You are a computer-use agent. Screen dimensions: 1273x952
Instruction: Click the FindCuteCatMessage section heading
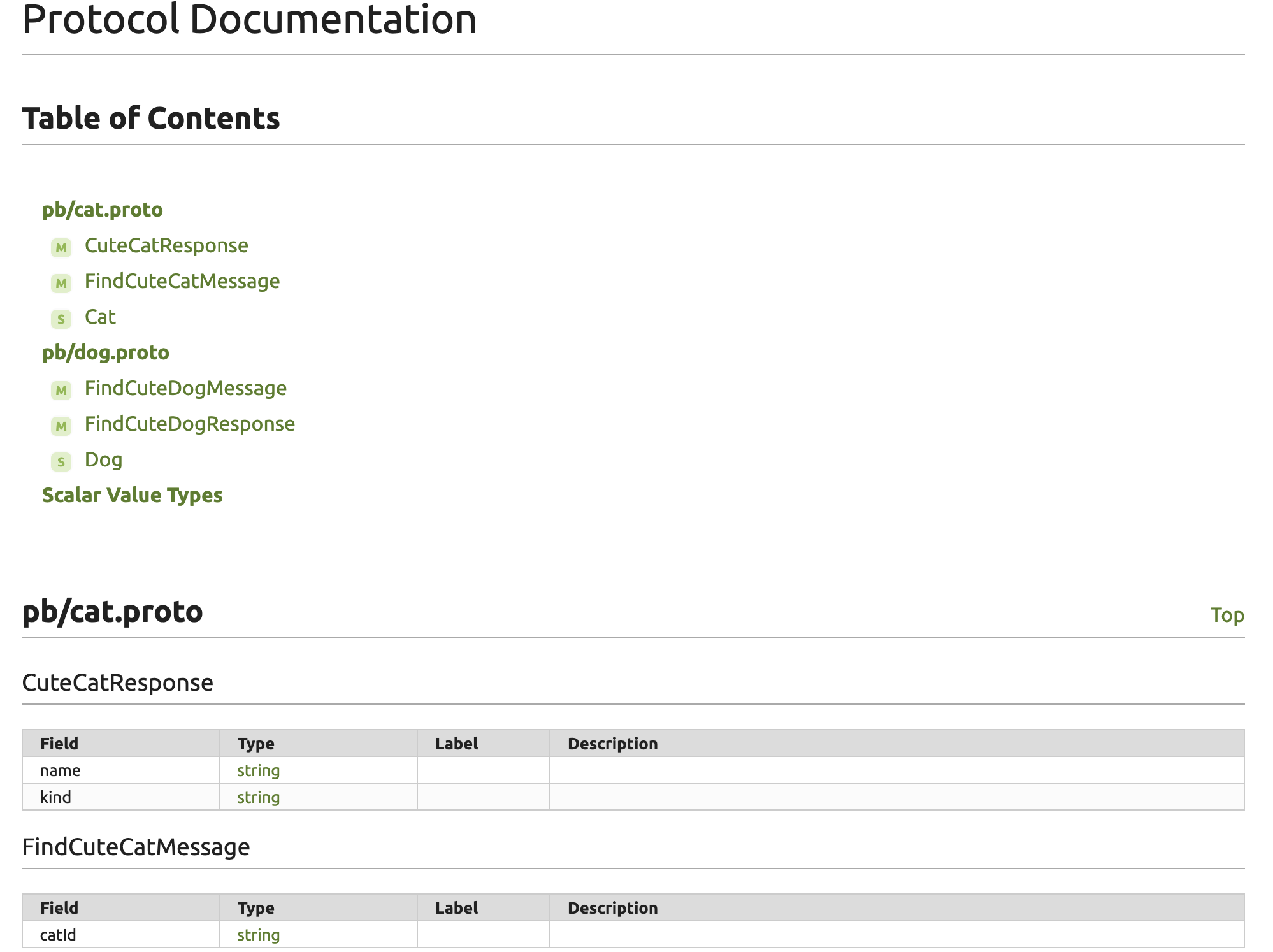(136, 847)
